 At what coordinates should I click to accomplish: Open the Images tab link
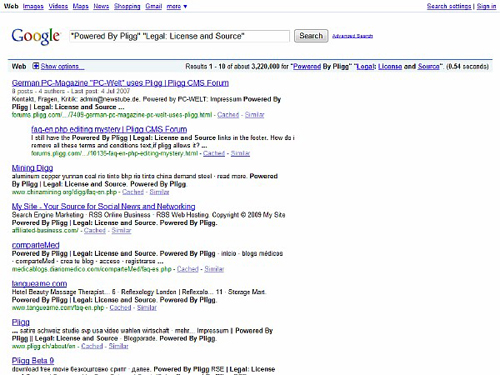click(x=33, y=6)
